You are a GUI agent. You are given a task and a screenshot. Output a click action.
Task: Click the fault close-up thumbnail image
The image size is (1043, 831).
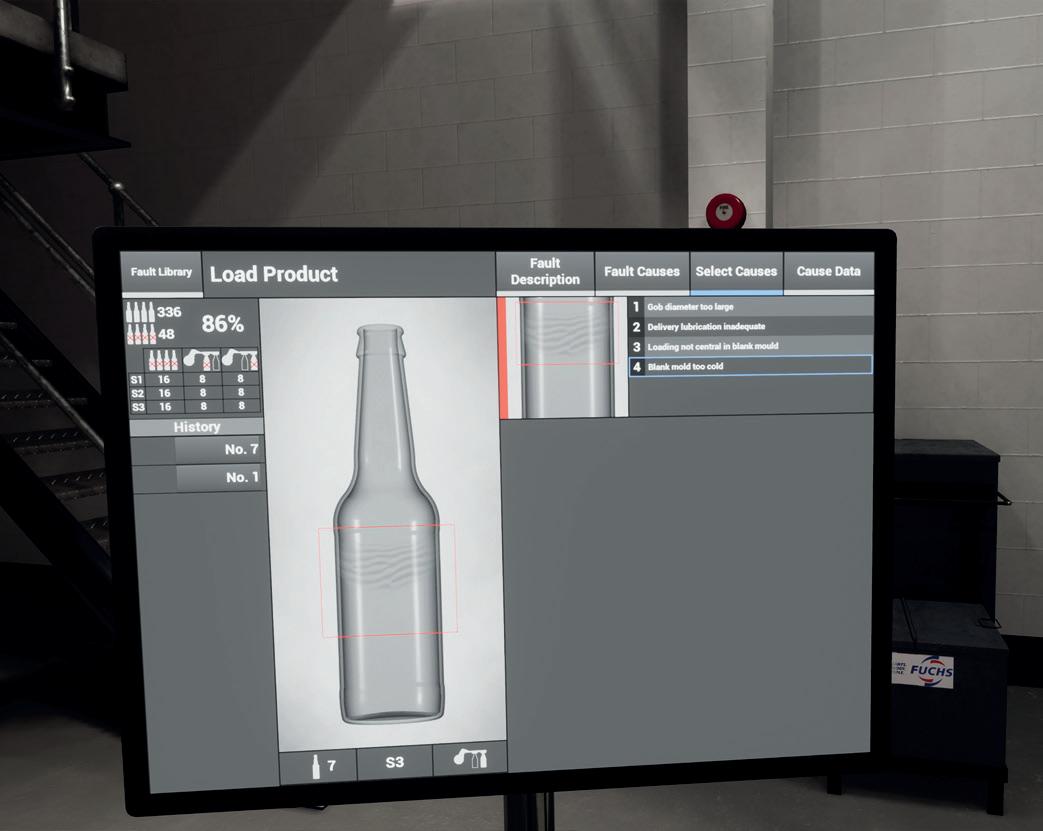567,358
